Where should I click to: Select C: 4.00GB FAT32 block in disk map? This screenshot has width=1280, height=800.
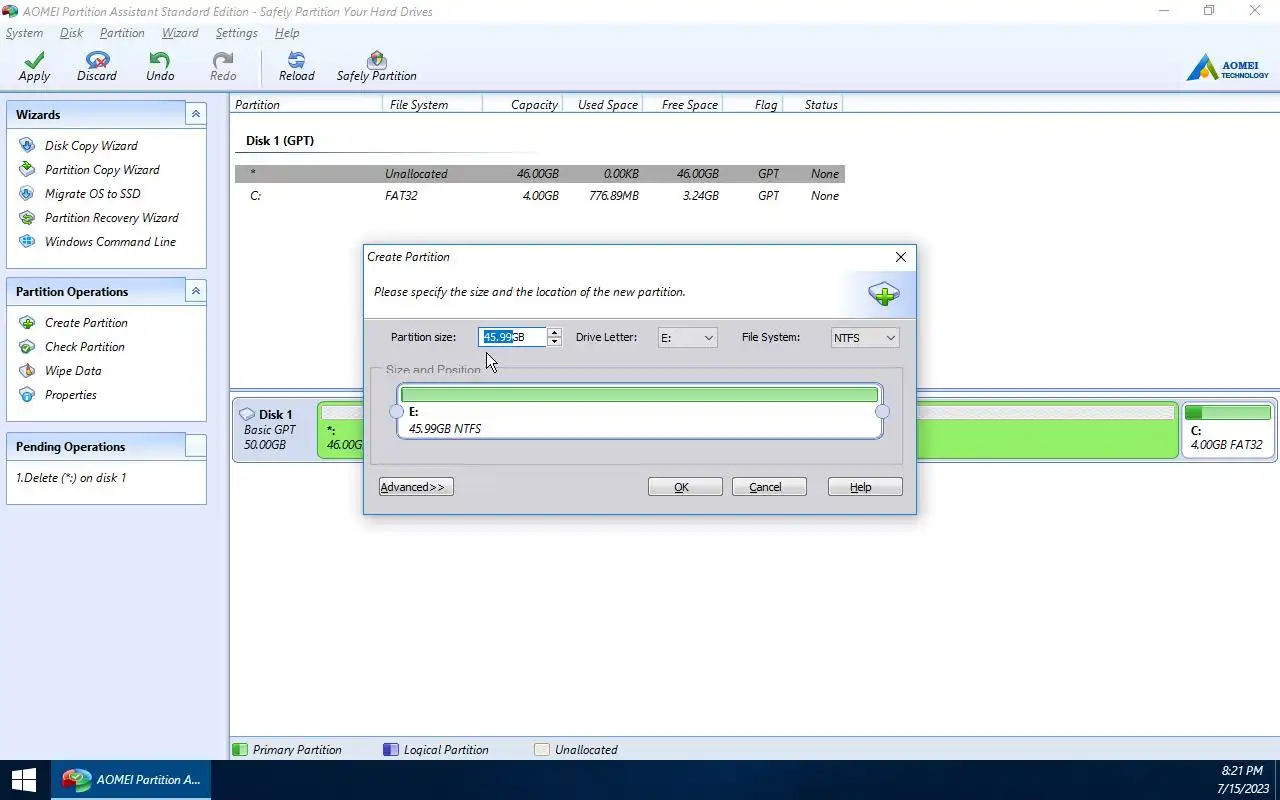(x=1227, y=430)
